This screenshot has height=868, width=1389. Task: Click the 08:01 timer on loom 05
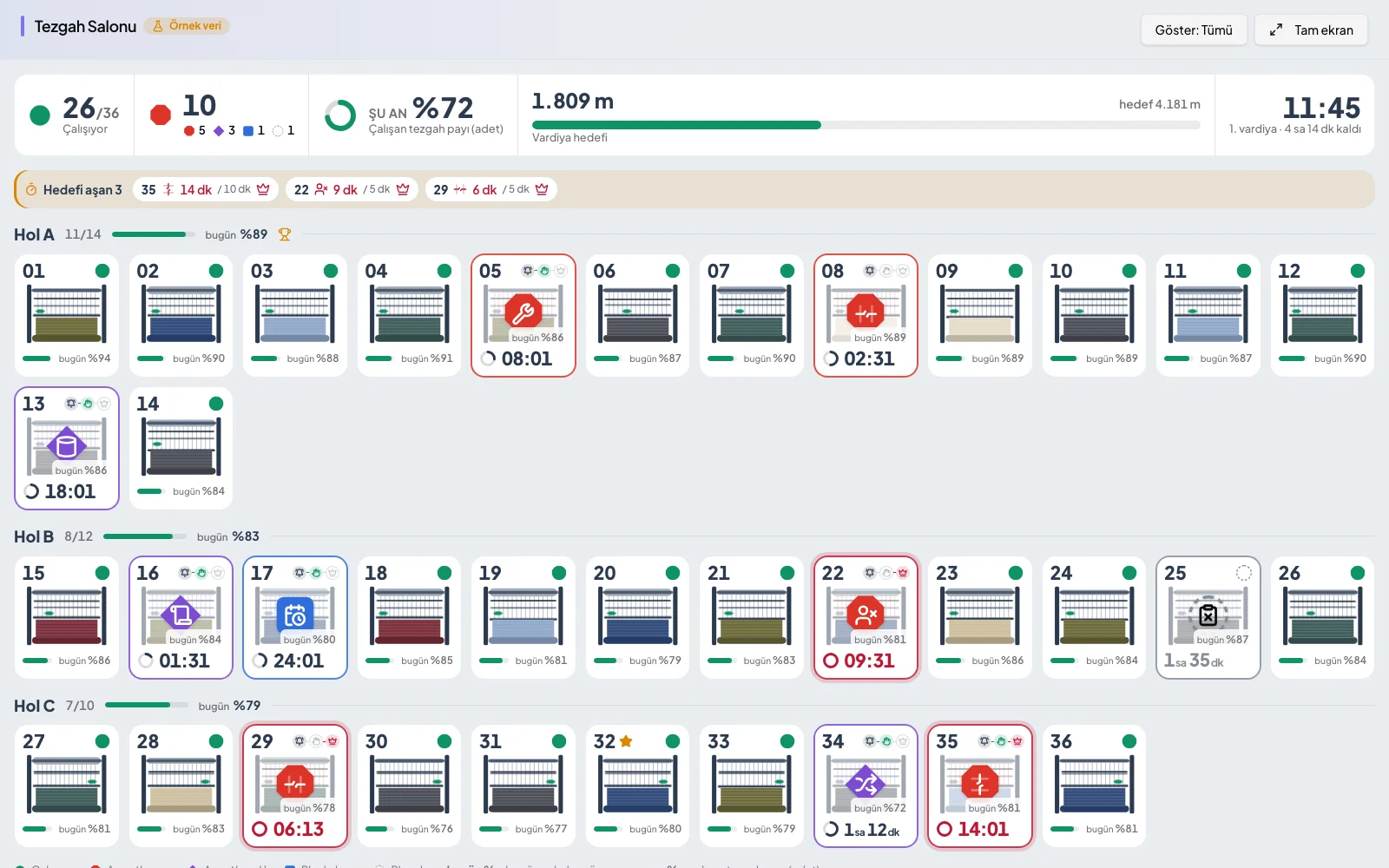527,358
